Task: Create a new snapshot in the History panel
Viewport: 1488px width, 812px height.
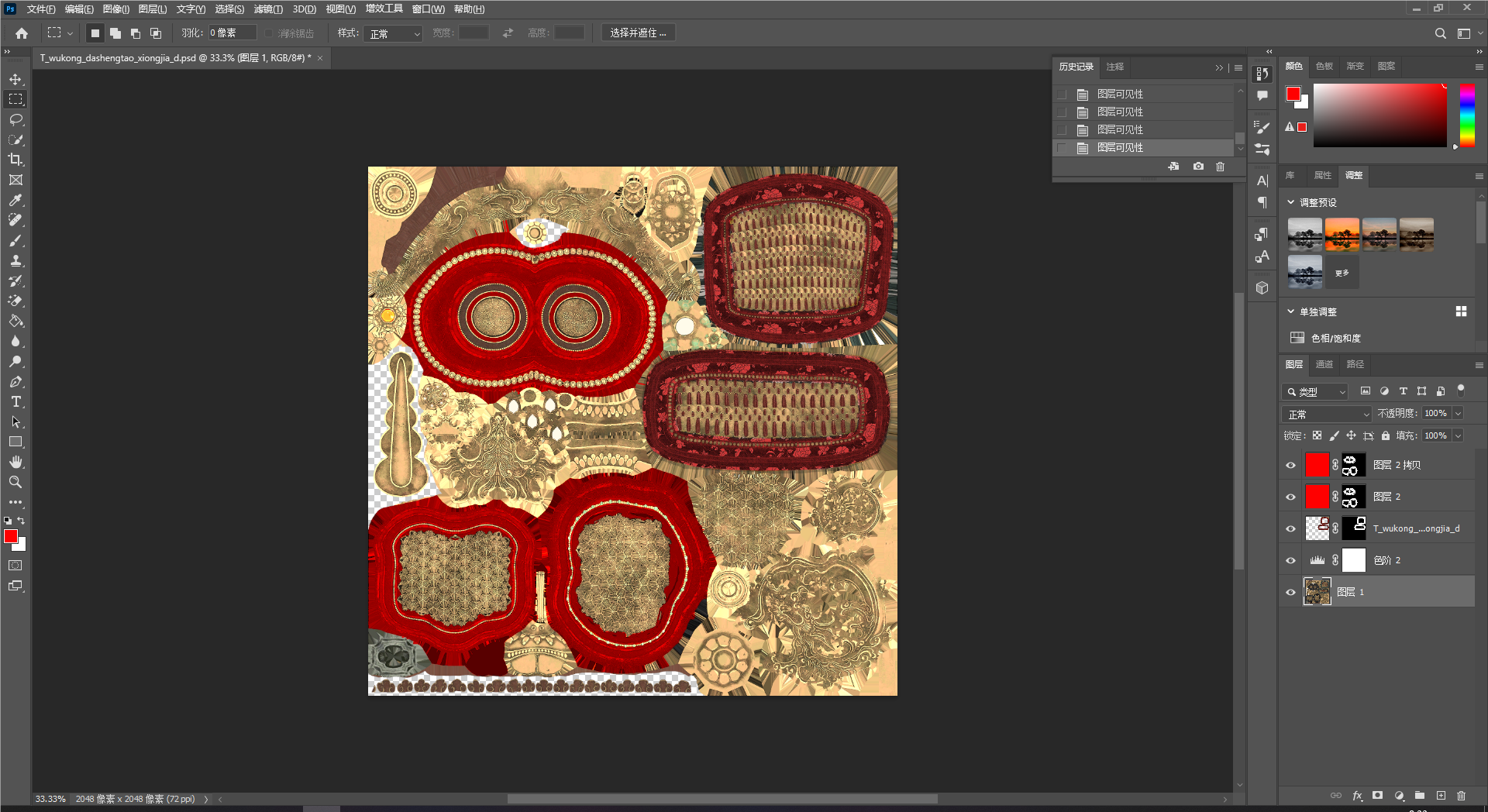Action: (x=1198, y=167)
